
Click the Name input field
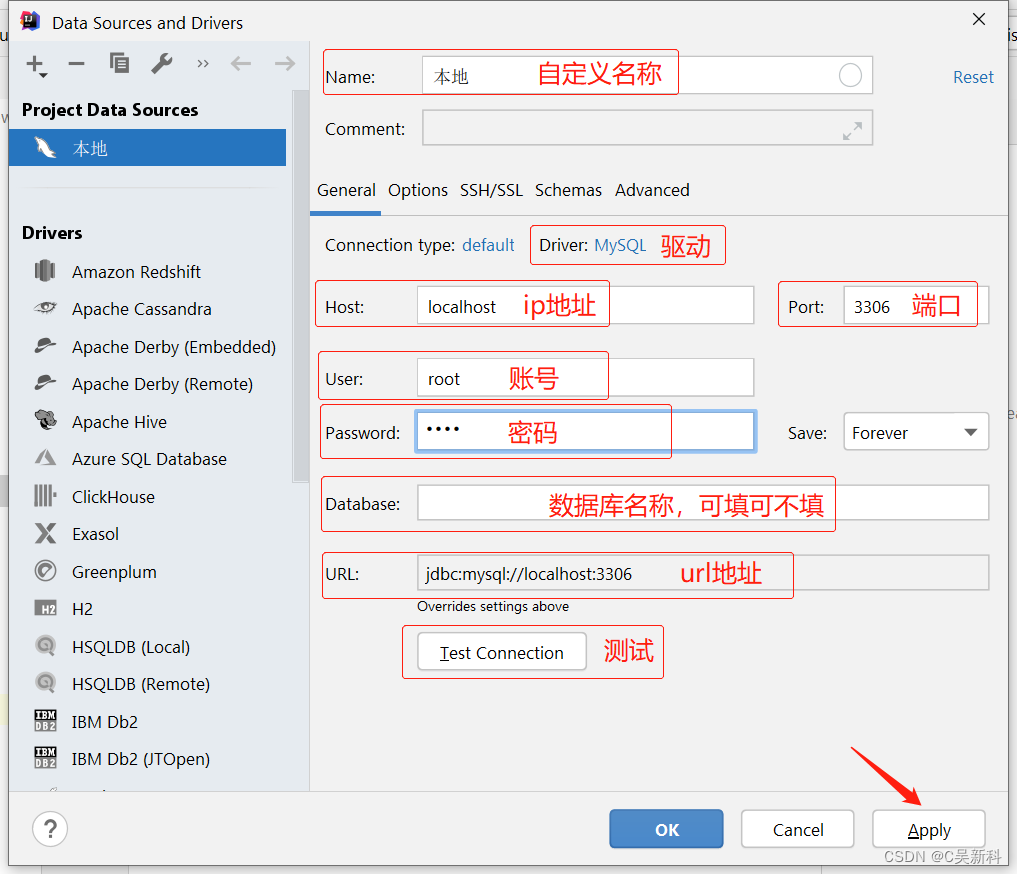tap(647, 75)
